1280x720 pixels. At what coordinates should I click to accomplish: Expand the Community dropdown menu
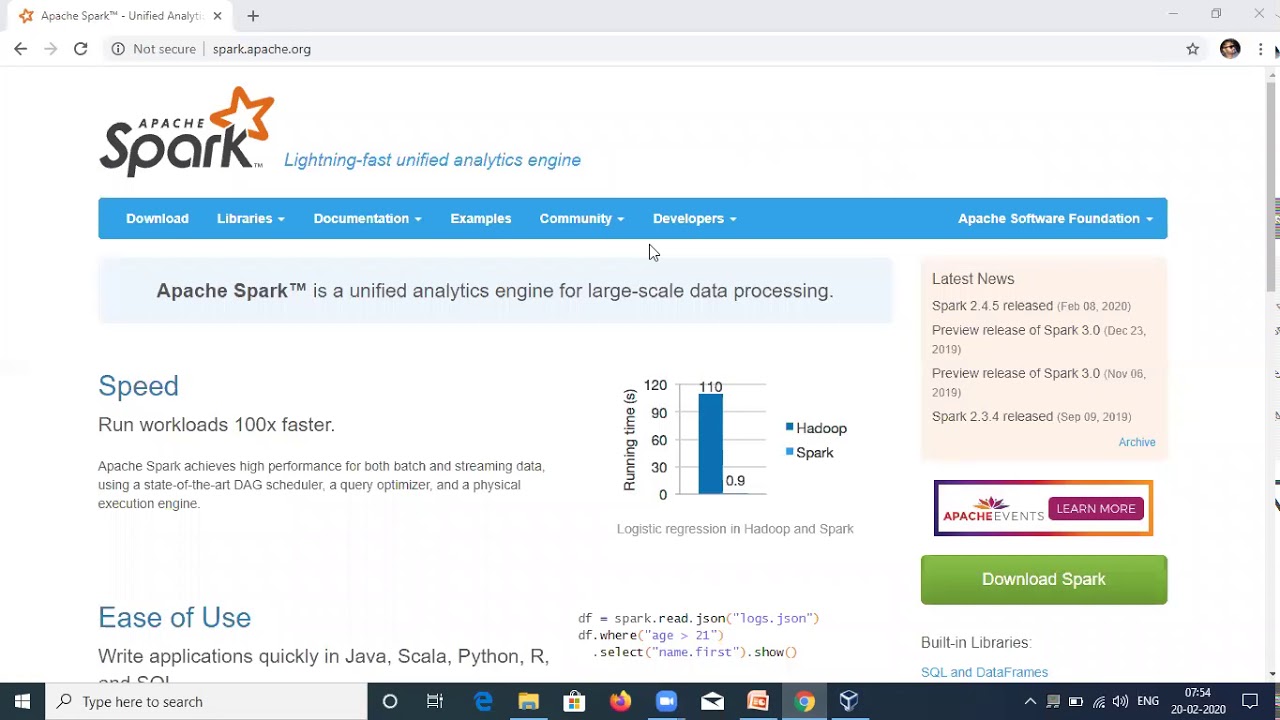click(x=581, y=218)
